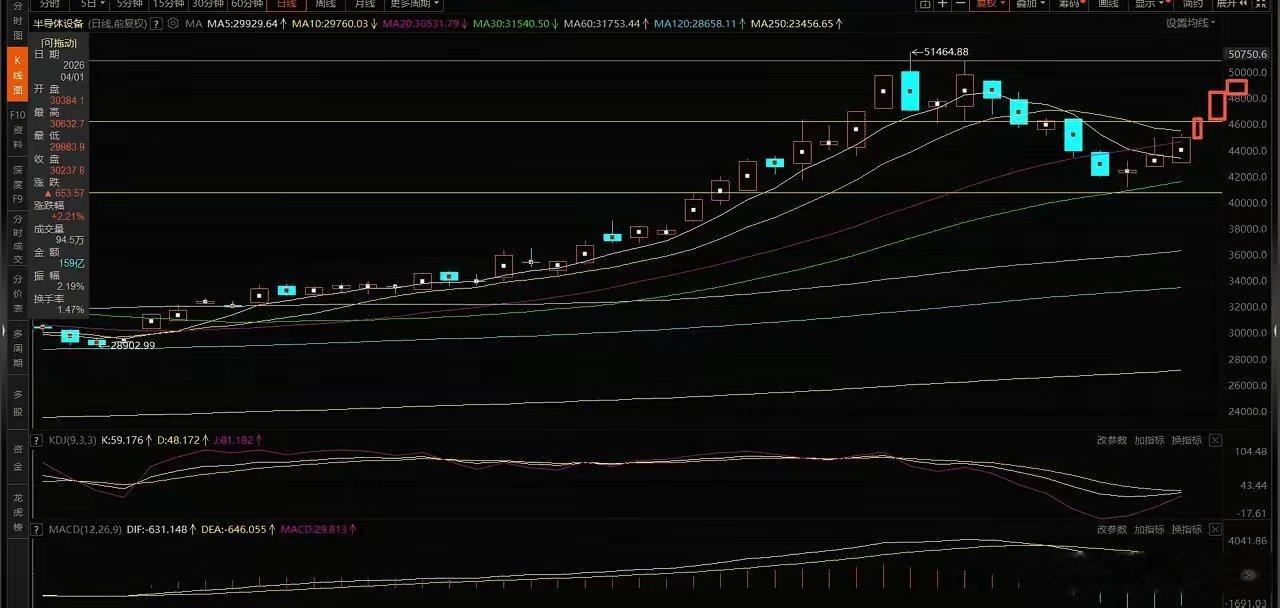Viewport: 1280px width, 608px height.
Task: Open the 叠加 overlay dropdown
Action: tap(1029, 4)
